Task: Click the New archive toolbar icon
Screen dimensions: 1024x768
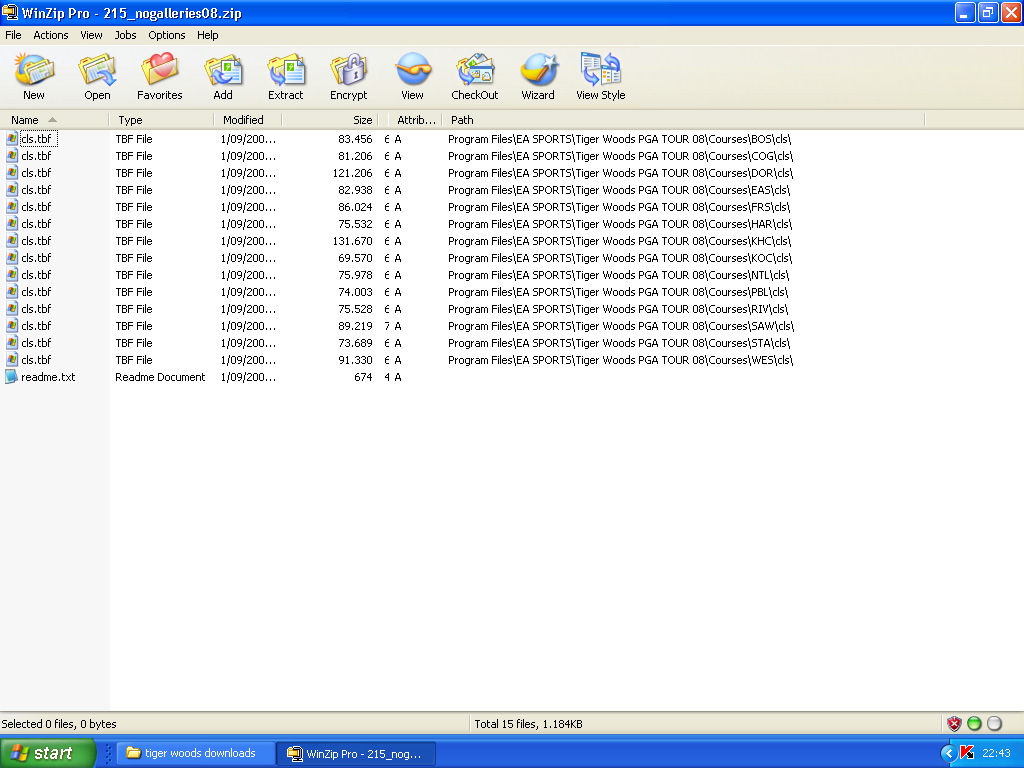Action: tap(34, 76)
